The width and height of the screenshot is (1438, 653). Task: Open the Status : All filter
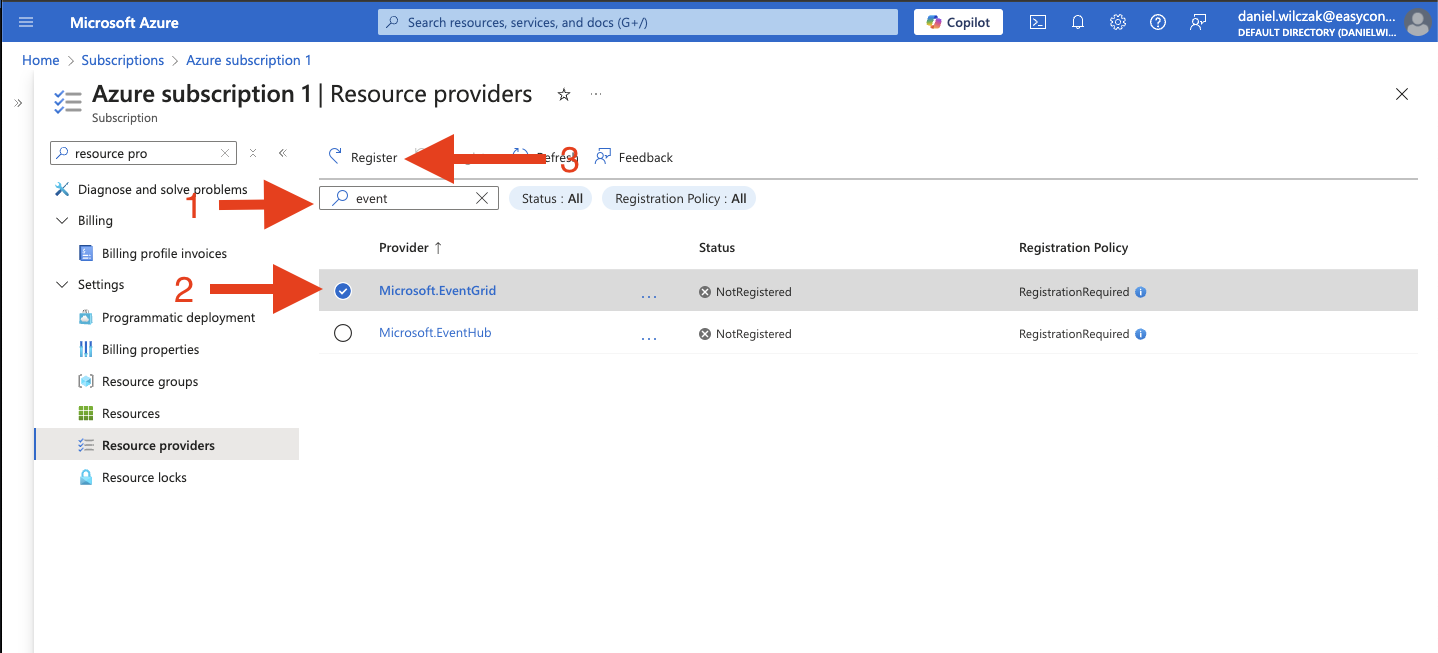[551, 198]
